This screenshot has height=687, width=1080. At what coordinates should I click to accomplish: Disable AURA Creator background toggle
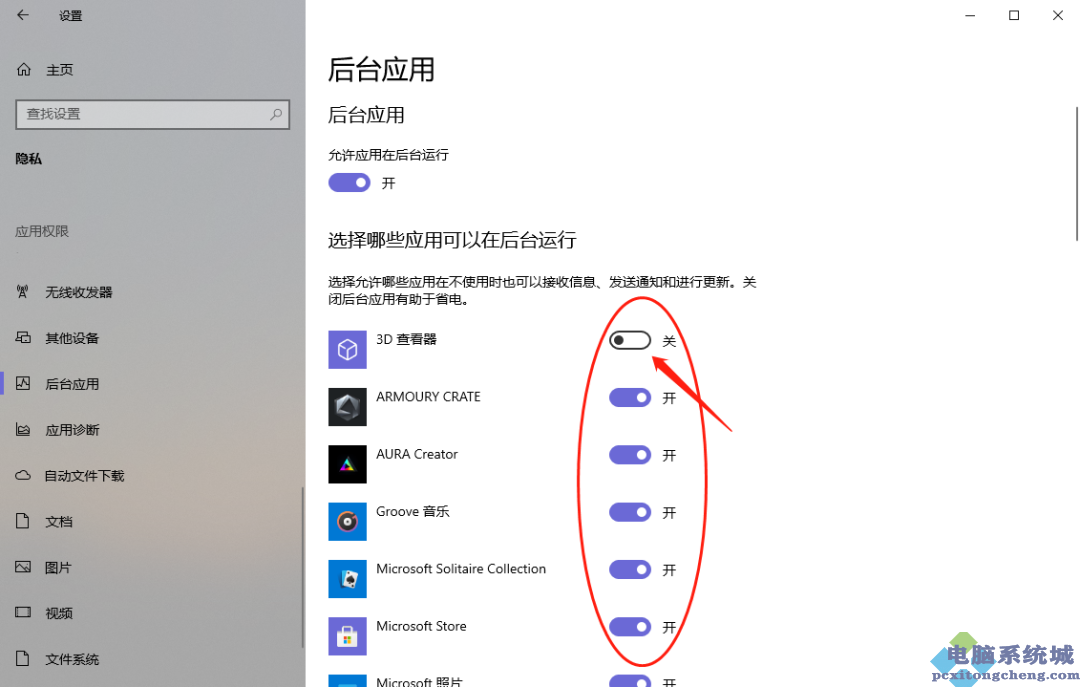[x=630, y=455]
